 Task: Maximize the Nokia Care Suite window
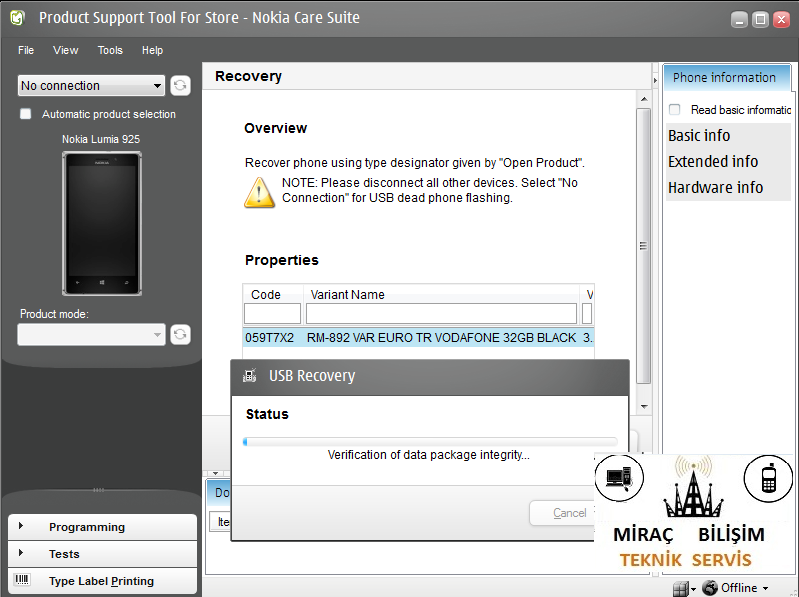click(x=760, y=20)
